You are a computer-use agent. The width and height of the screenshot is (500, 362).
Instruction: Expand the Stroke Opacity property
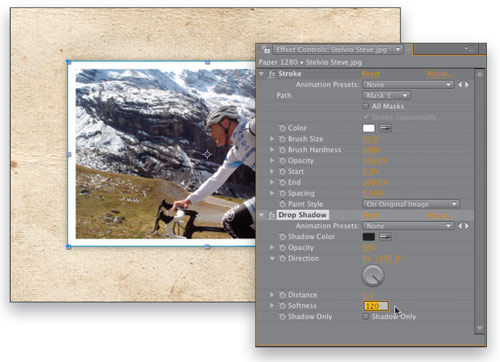(x=272, y=161)
